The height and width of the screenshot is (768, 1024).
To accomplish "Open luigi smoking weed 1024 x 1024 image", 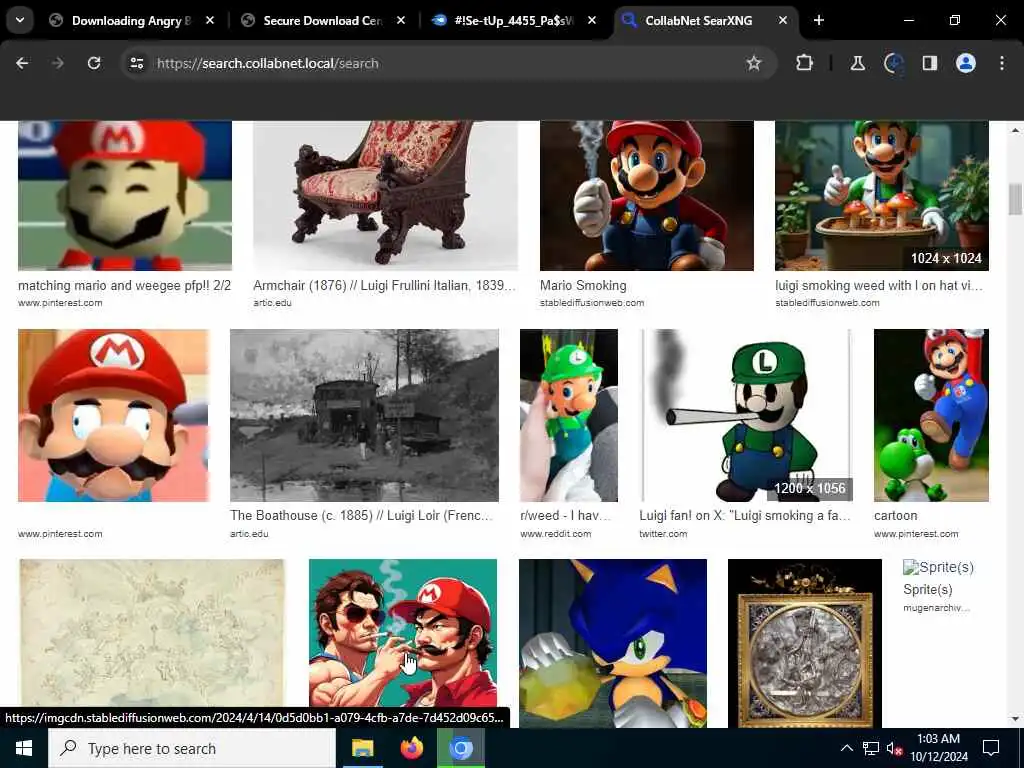I will (882, 195).
